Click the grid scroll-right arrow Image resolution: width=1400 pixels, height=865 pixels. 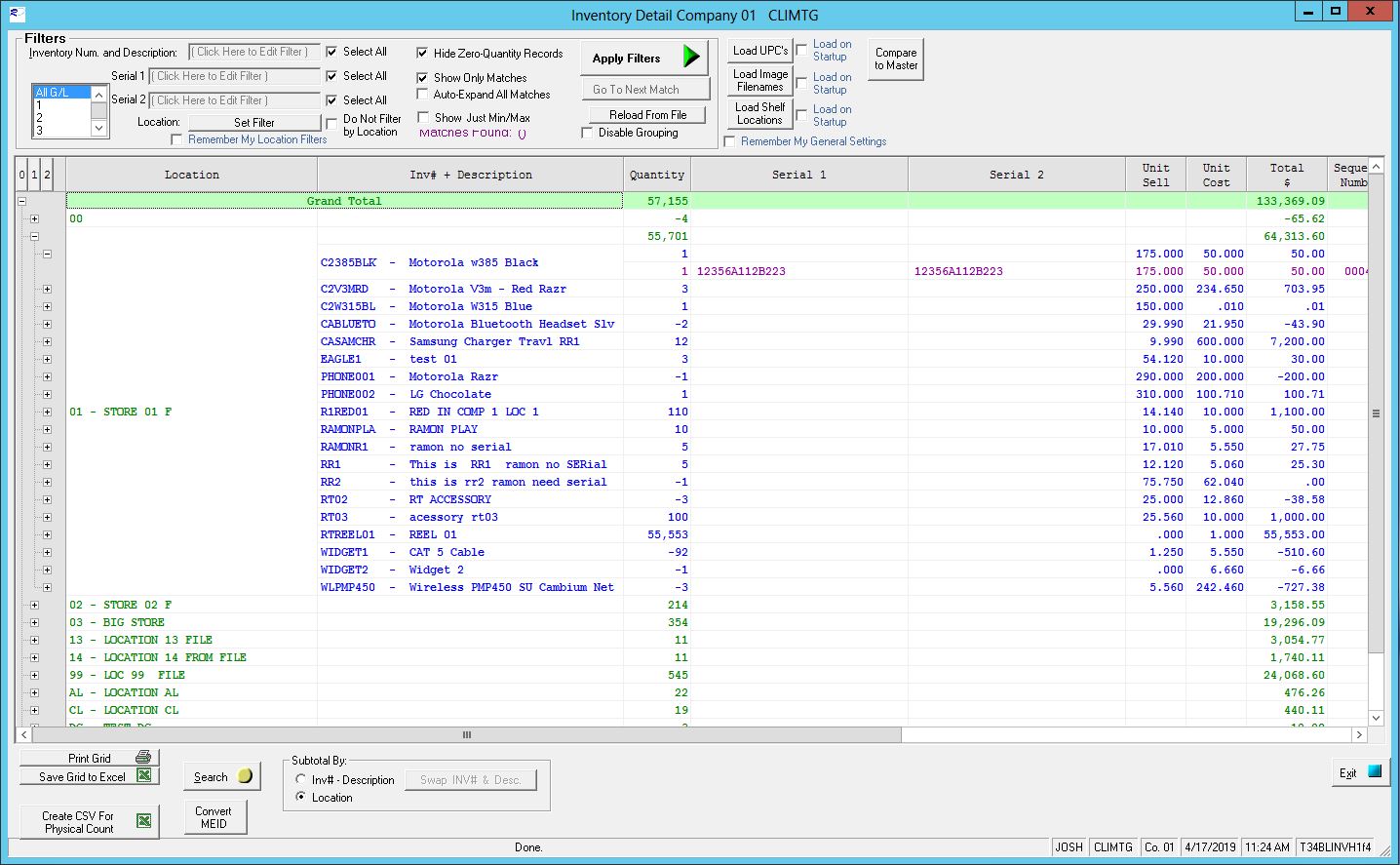(x=1359, y=734)
